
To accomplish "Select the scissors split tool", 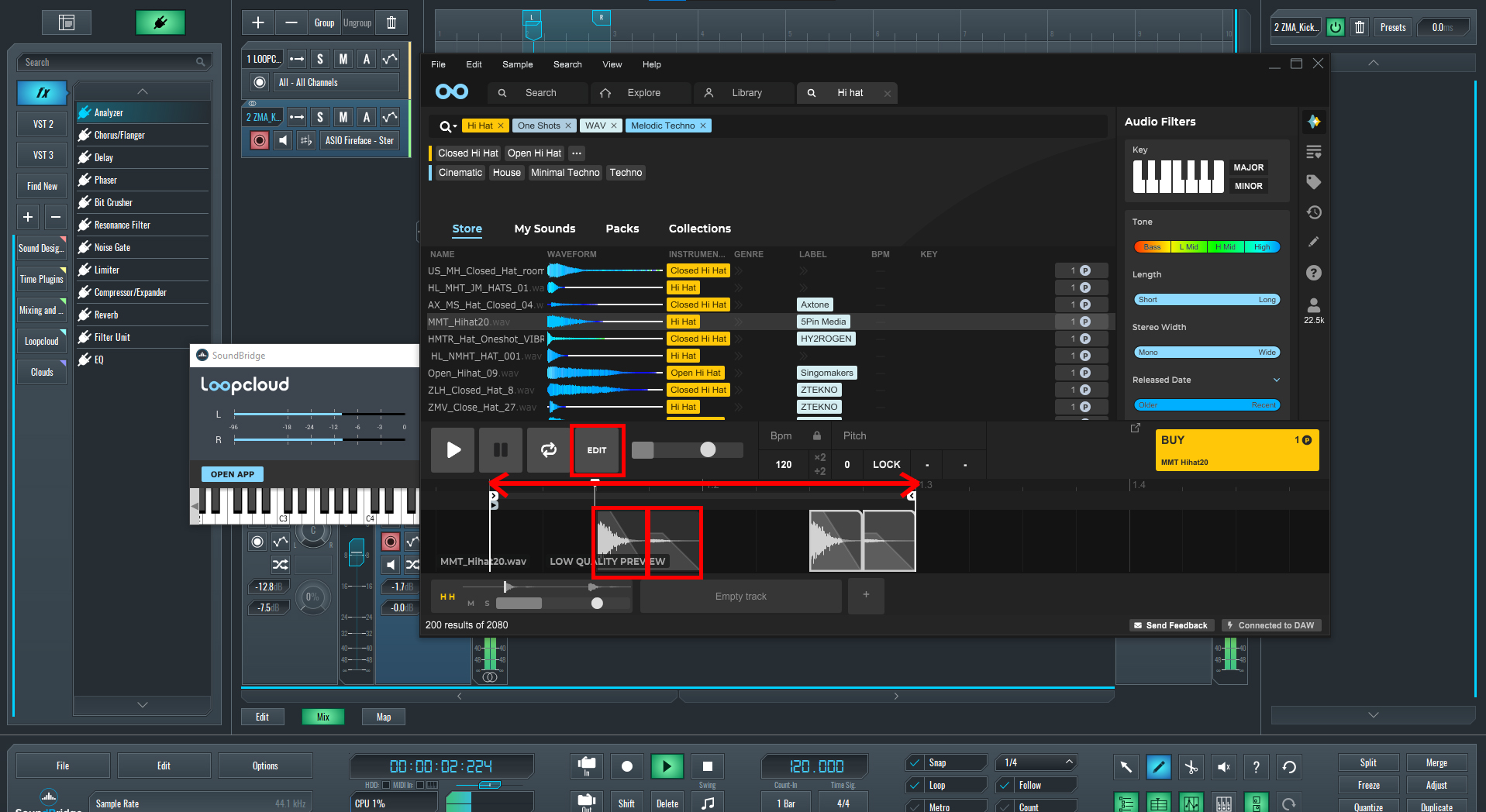I will point(1191,767).
